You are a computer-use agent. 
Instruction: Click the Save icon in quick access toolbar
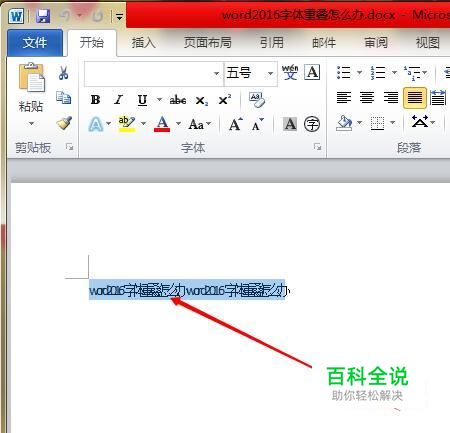pos(43,16)
